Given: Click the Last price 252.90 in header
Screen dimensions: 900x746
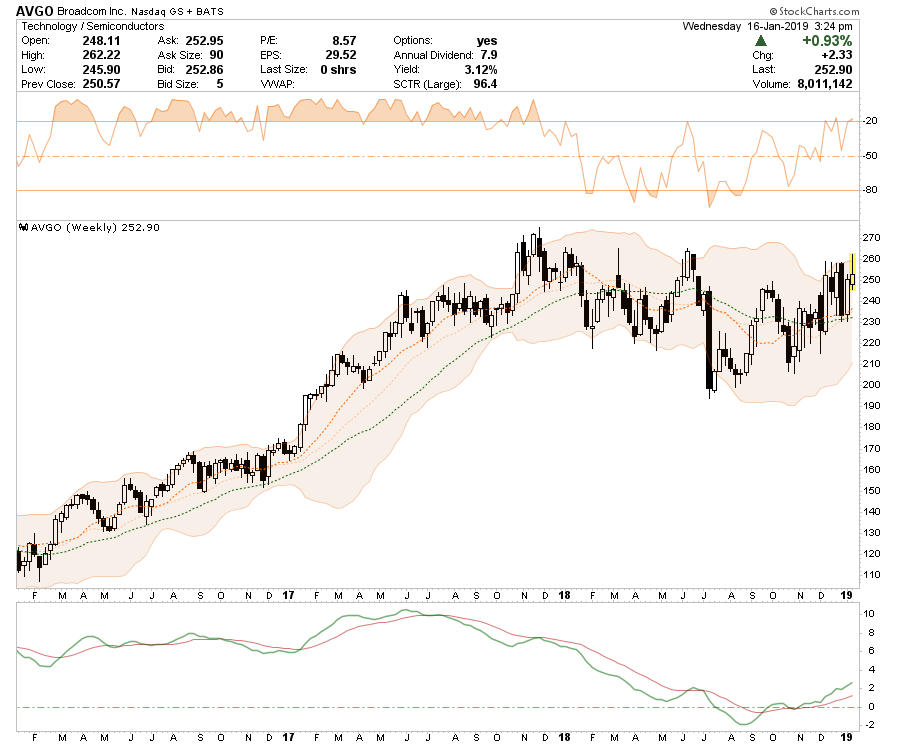Looking at the screenshot, I should tap(833, 69).
